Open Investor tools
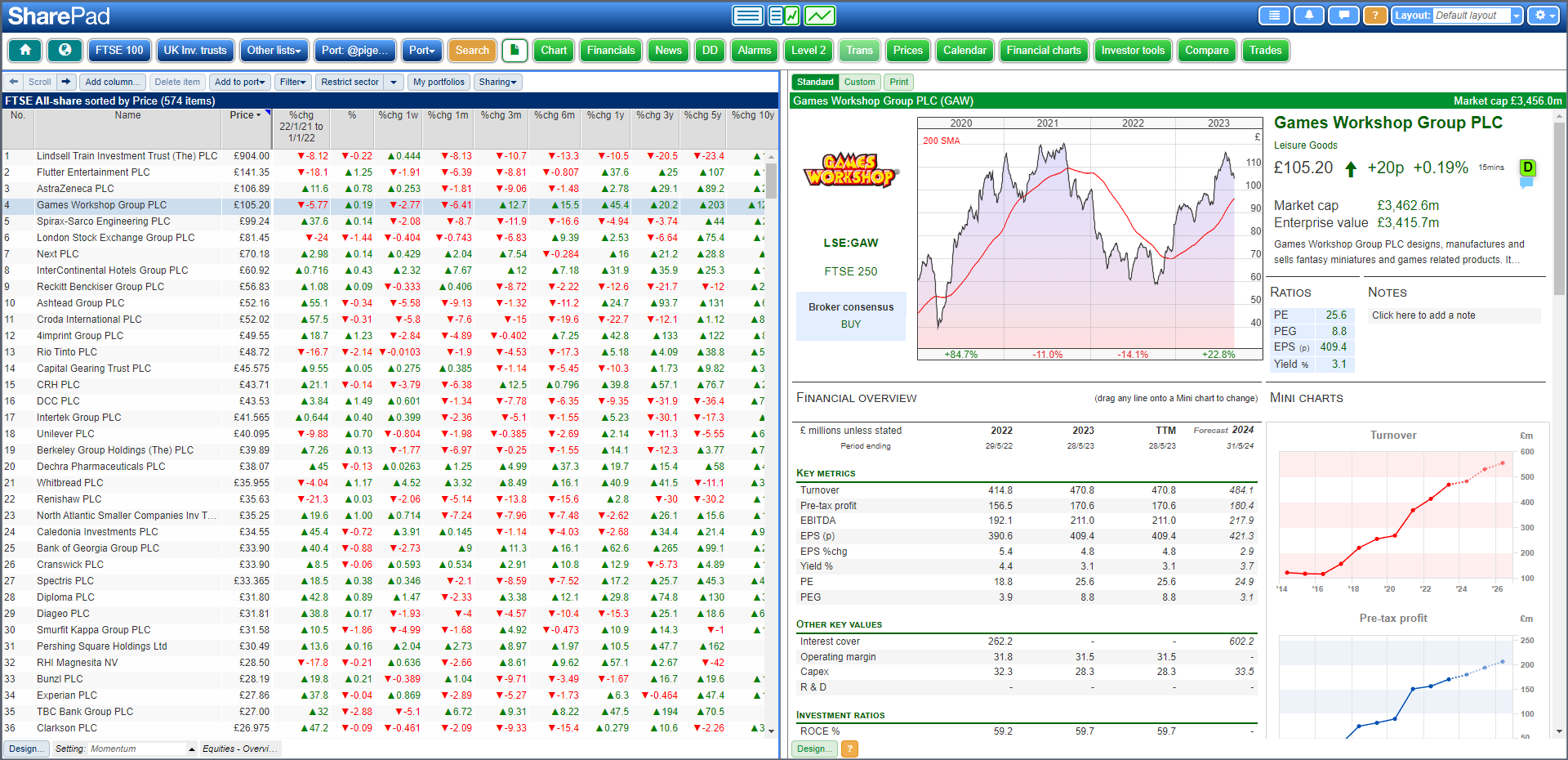The image size is (1568, 760). (x=1133, y=51)
